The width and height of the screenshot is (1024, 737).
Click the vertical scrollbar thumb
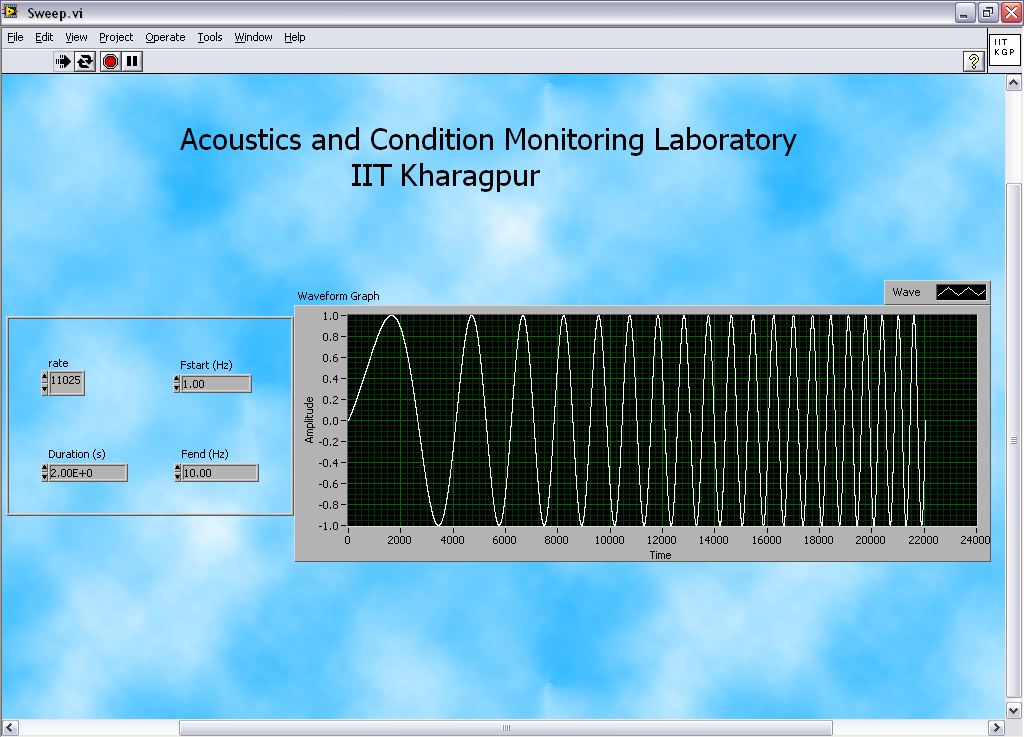click(x=1014, y=441)
